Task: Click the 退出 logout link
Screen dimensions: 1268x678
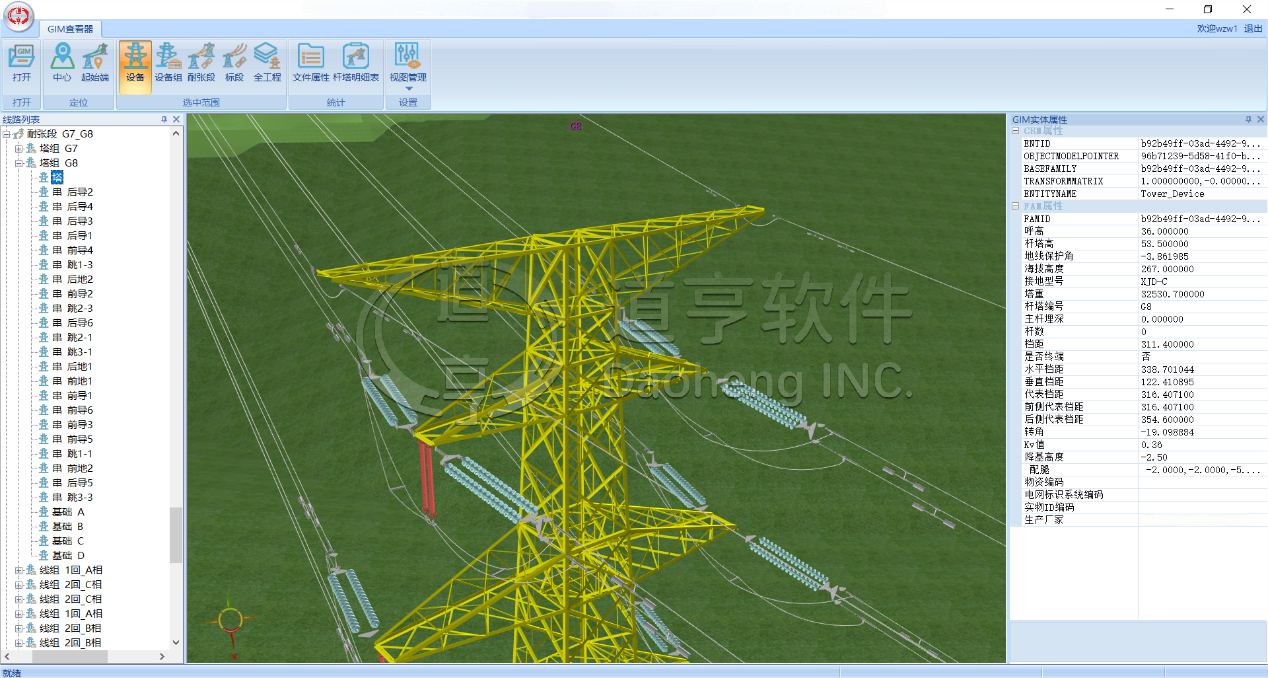Action: pos(1253,29)
